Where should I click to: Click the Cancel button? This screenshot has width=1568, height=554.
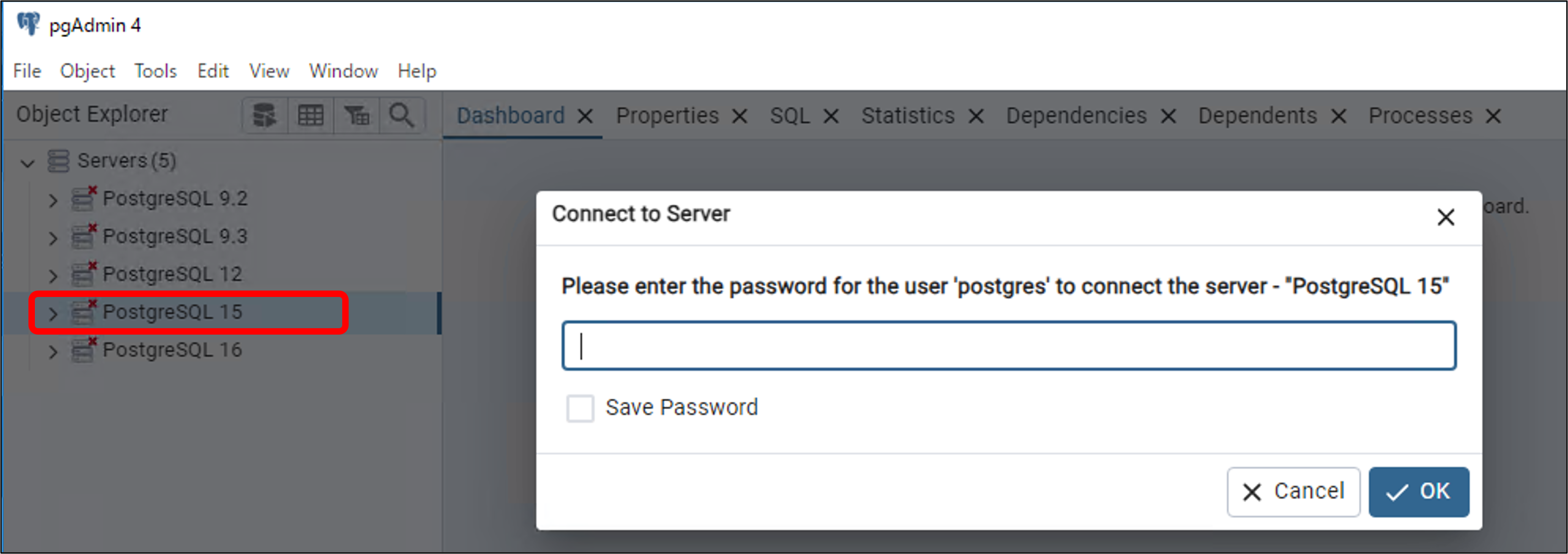tap(1294, 492)
